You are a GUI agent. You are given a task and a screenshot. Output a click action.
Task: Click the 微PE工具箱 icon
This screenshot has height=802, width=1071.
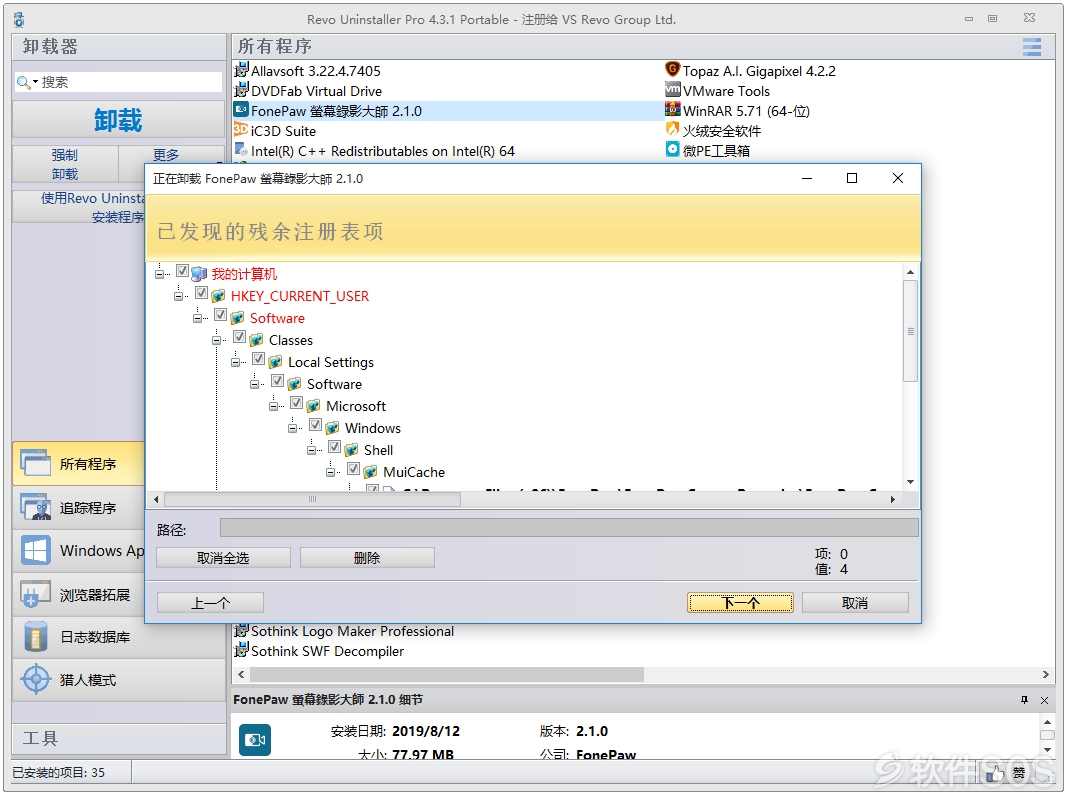[x=673, y=149]
